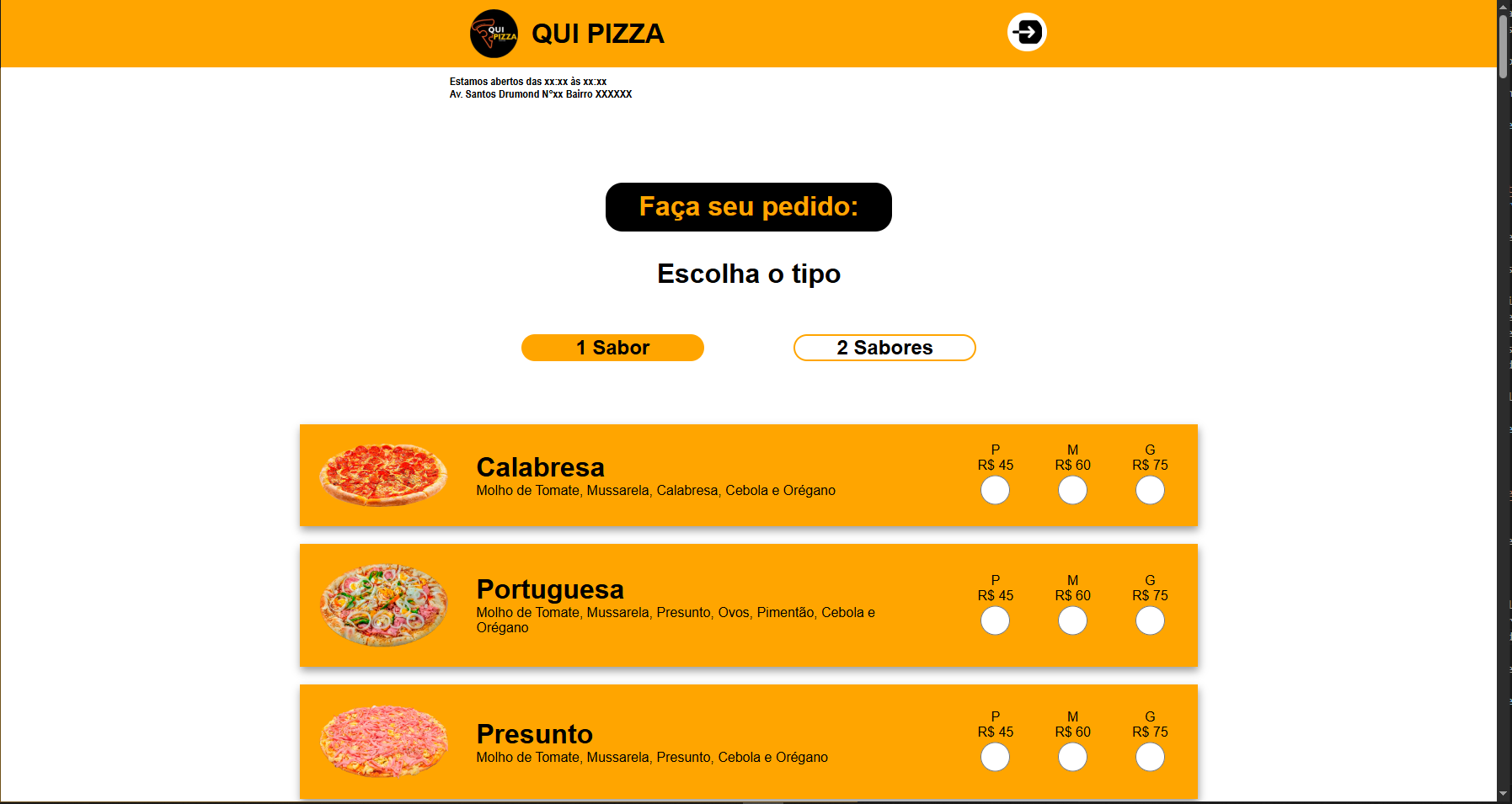Image resolution: width=1512 pixels, height=804 pixels.
Task: Pick size M for Presunto
Action: pyautogui.click(x=1072, y=757)
